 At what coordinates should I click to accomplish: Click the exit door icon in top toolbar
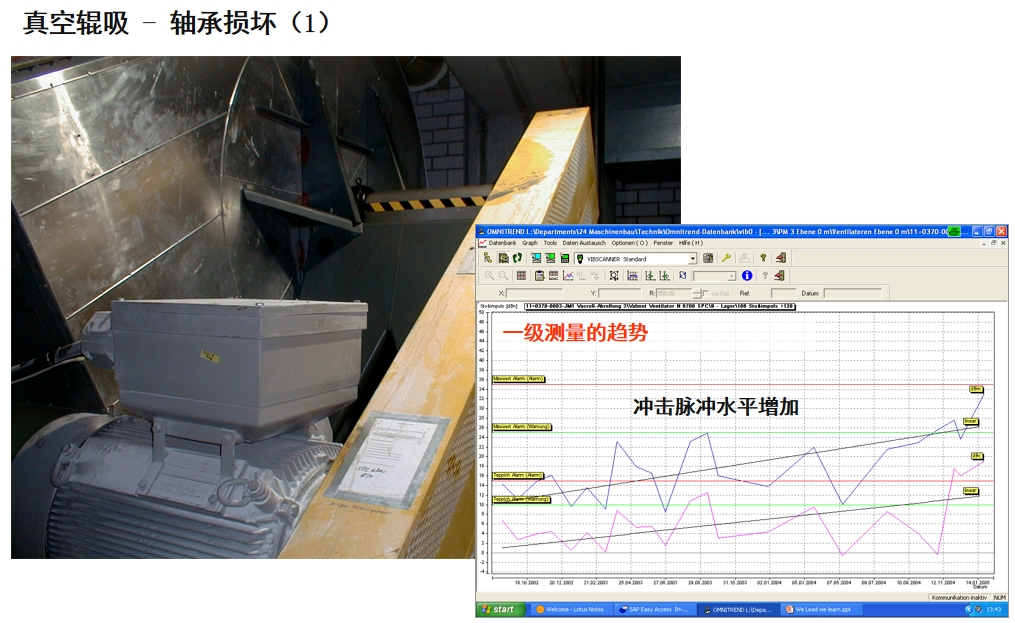(780, 258)
